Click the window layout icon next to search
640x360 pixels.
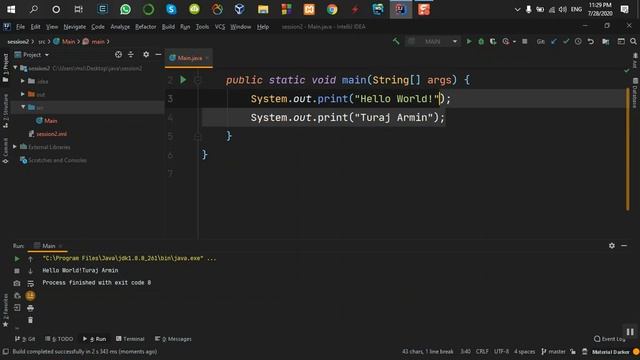coord(621,41)
